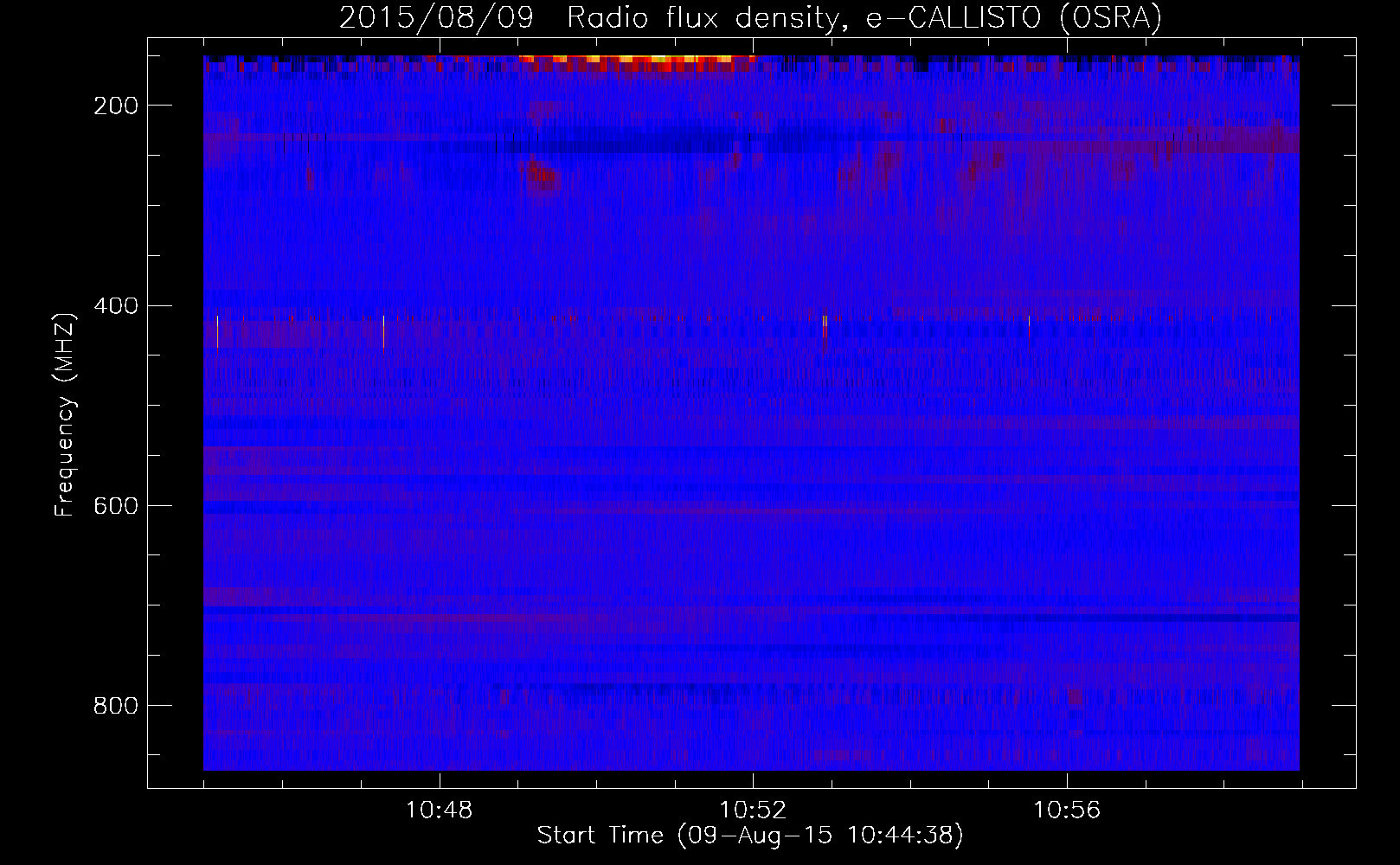Image resolution: width=1400 pixels, height=865 pixels.
Task: Click the 200 frequency tick label
Action: click(115, 106)
